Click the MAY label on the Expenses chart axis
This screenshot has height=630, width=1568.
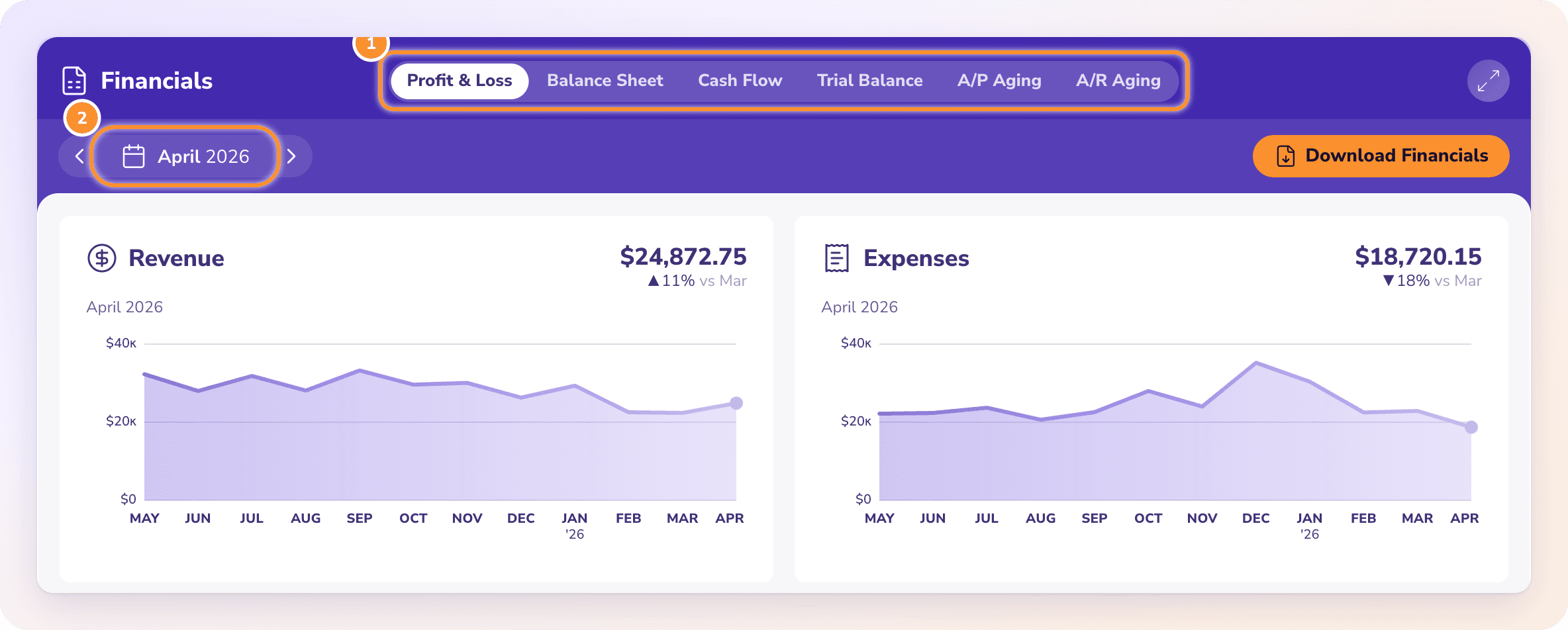[x=879, y=518]
